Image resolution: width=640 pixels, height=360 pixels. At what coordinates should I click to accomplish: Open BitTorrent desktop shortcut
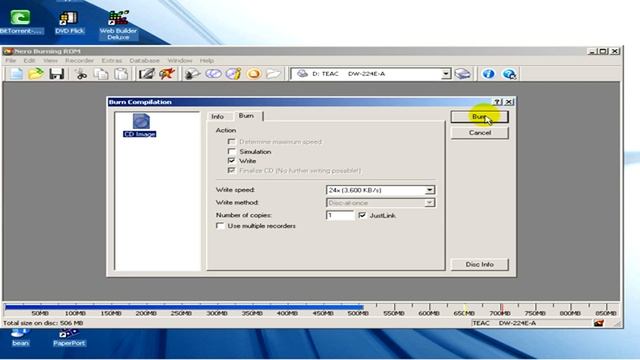point(20,22)
